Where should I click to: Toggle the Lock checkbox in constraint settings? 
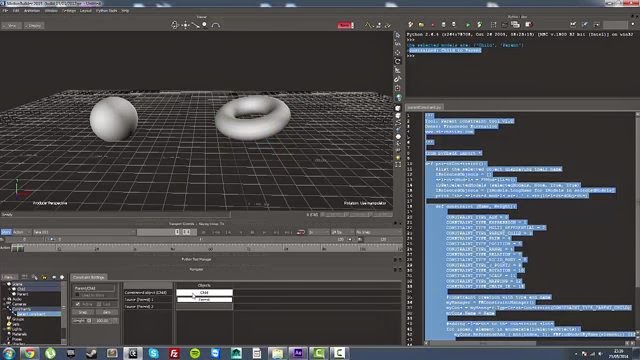(99, 304)
